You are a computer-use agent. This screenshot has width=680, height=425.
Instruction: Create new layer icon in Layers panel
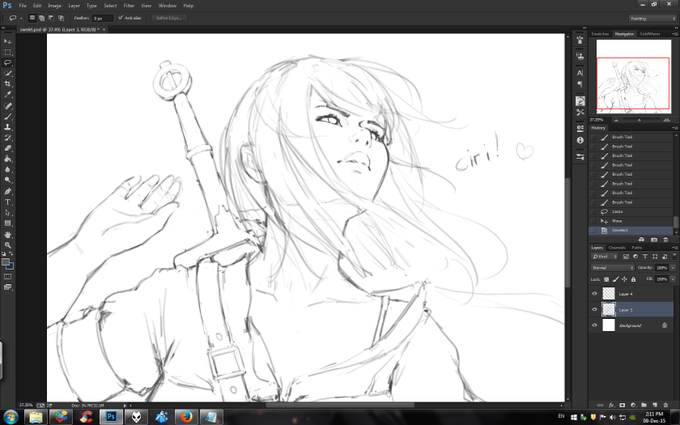[x=654, y=405]
